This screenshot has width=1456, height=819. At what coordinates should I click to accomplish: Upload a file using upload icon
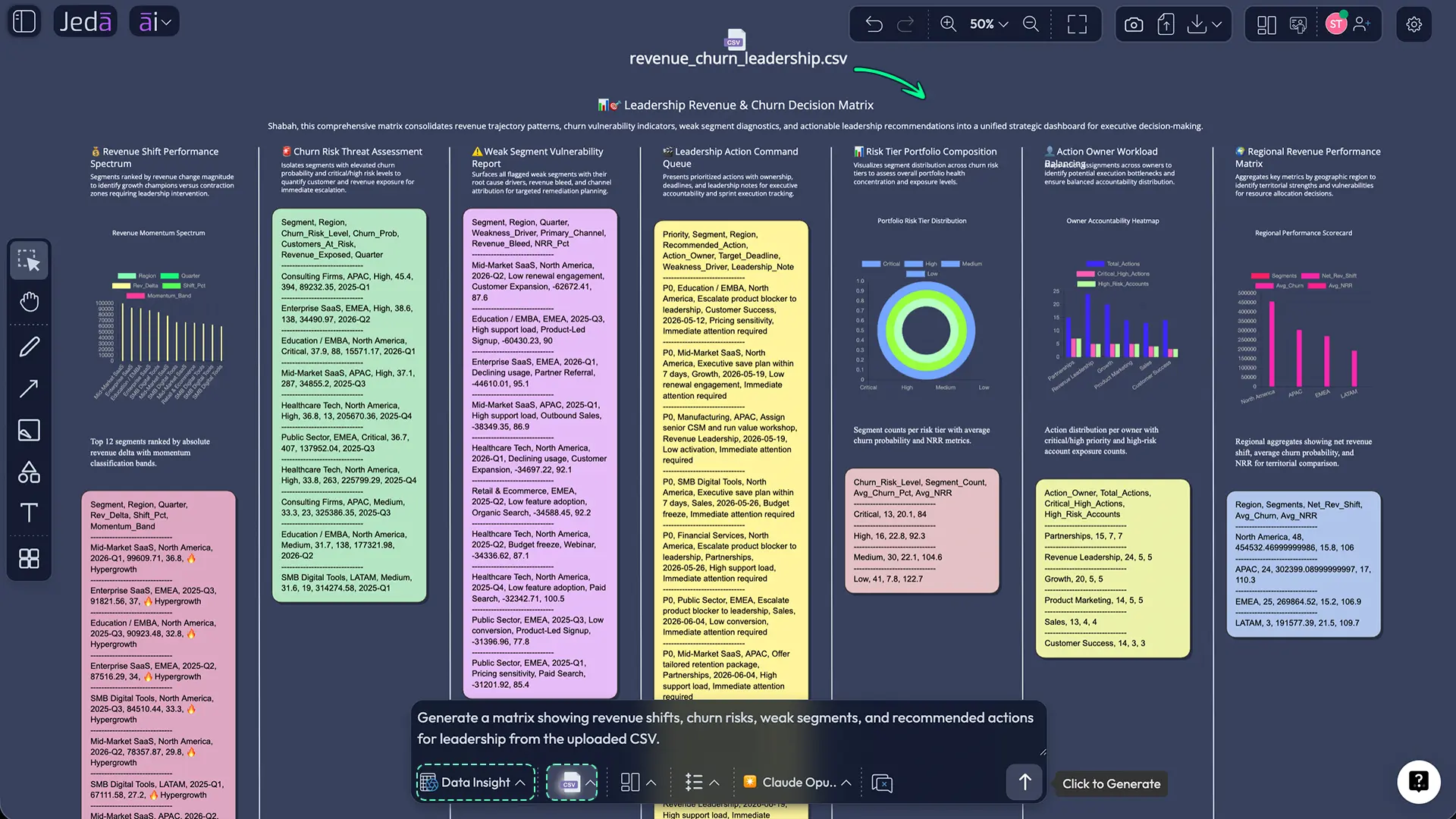[x=1166, y=24]
